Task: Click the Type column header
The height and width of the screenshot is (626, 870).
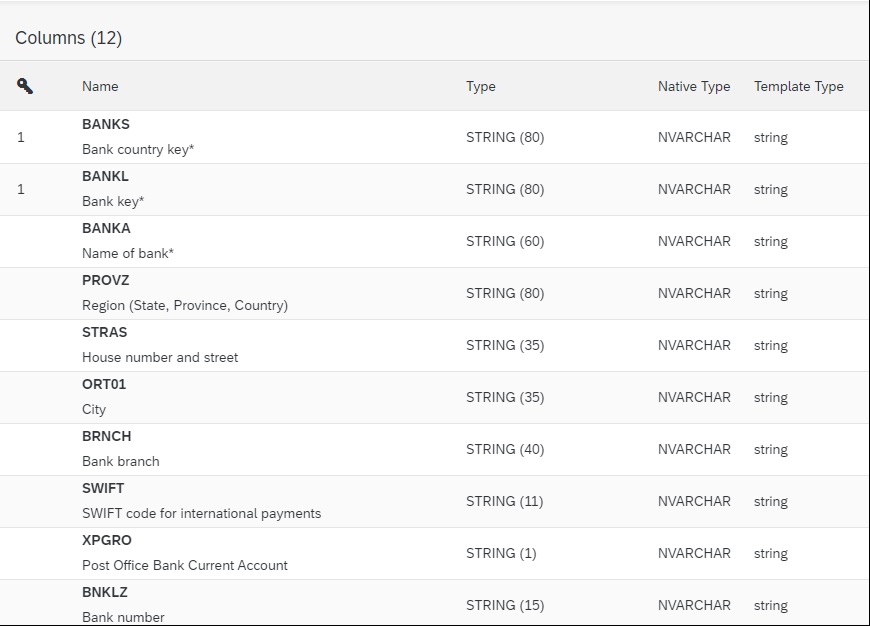Action: 480,86
